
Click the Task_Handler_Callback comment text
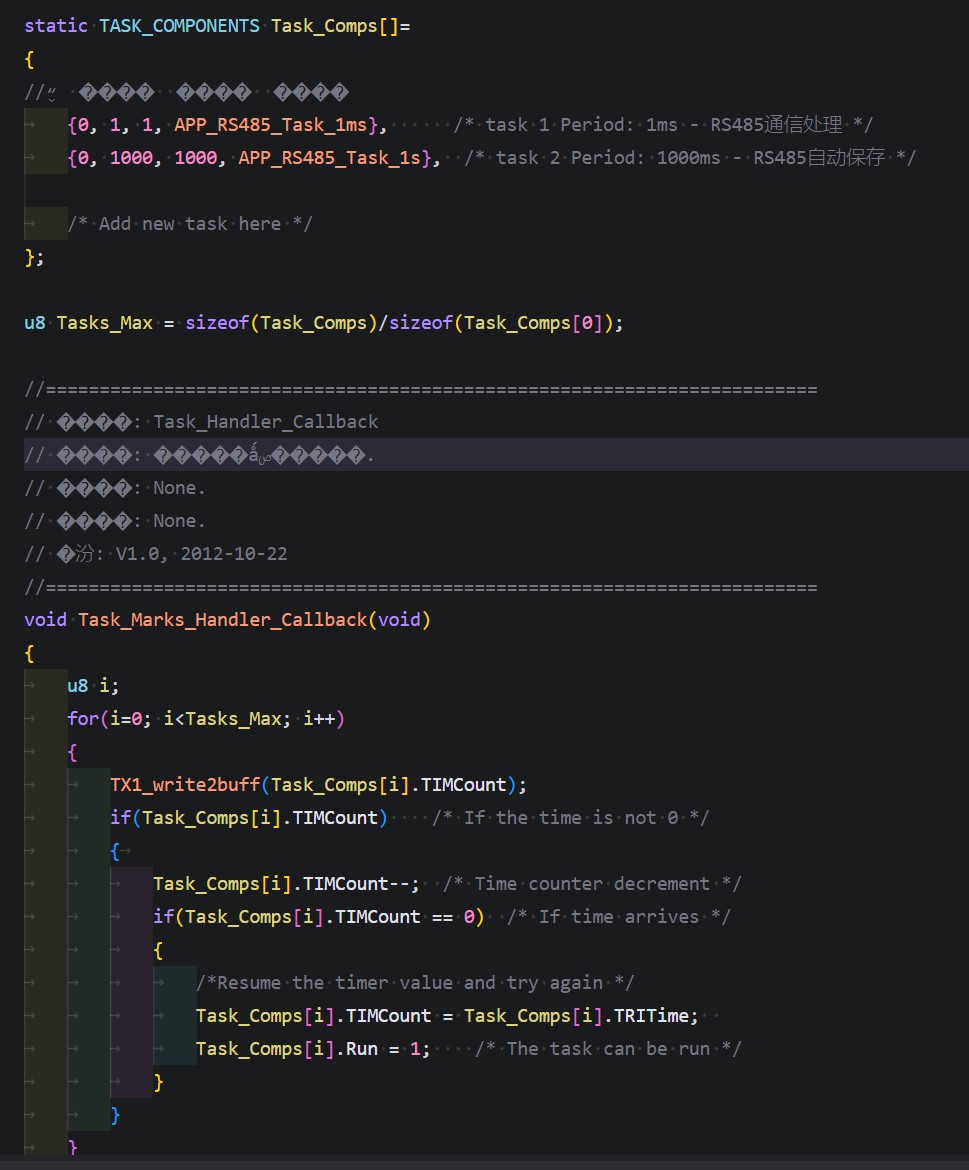point(266,422)
